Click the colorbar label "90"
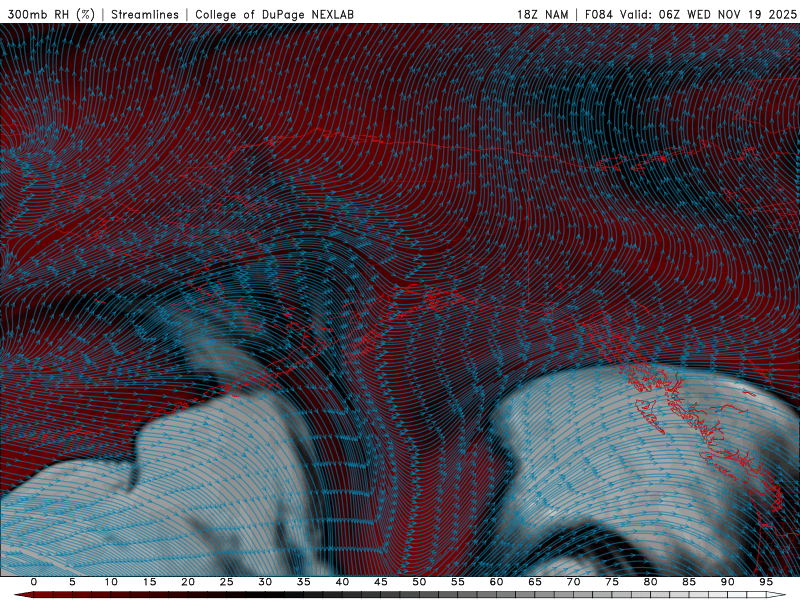The width and height of the screenshot is (800, 600). 727,582
